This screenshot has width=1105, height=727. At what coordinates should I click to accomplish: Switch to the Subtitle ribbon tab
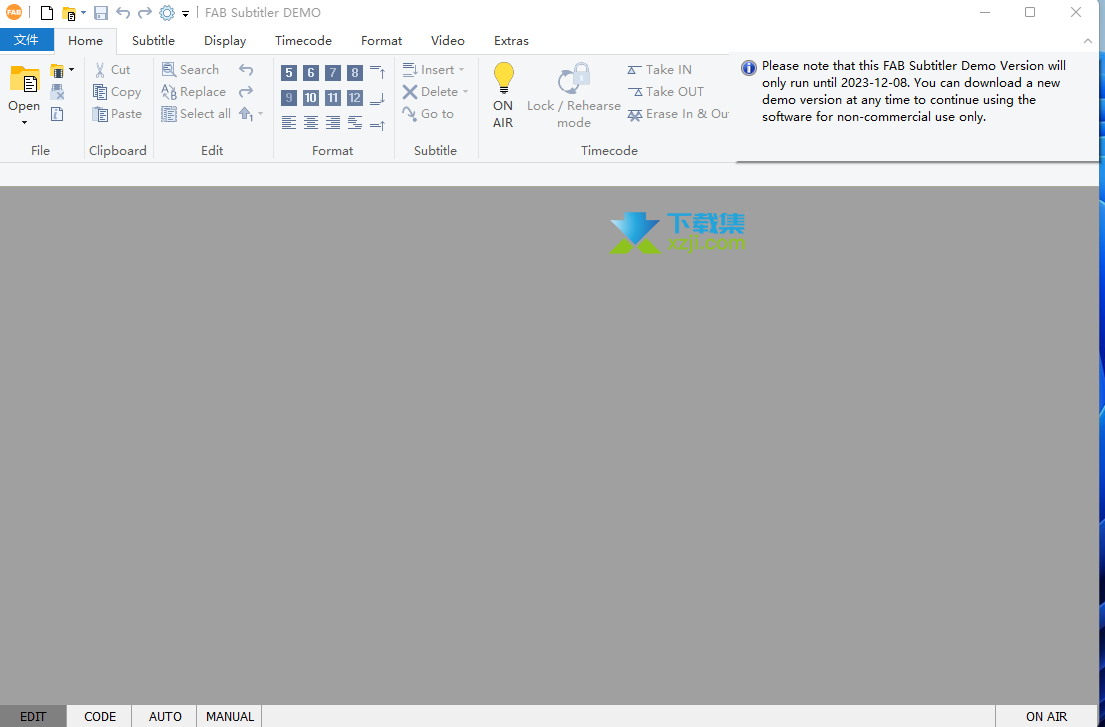click(x=153, y=41)
